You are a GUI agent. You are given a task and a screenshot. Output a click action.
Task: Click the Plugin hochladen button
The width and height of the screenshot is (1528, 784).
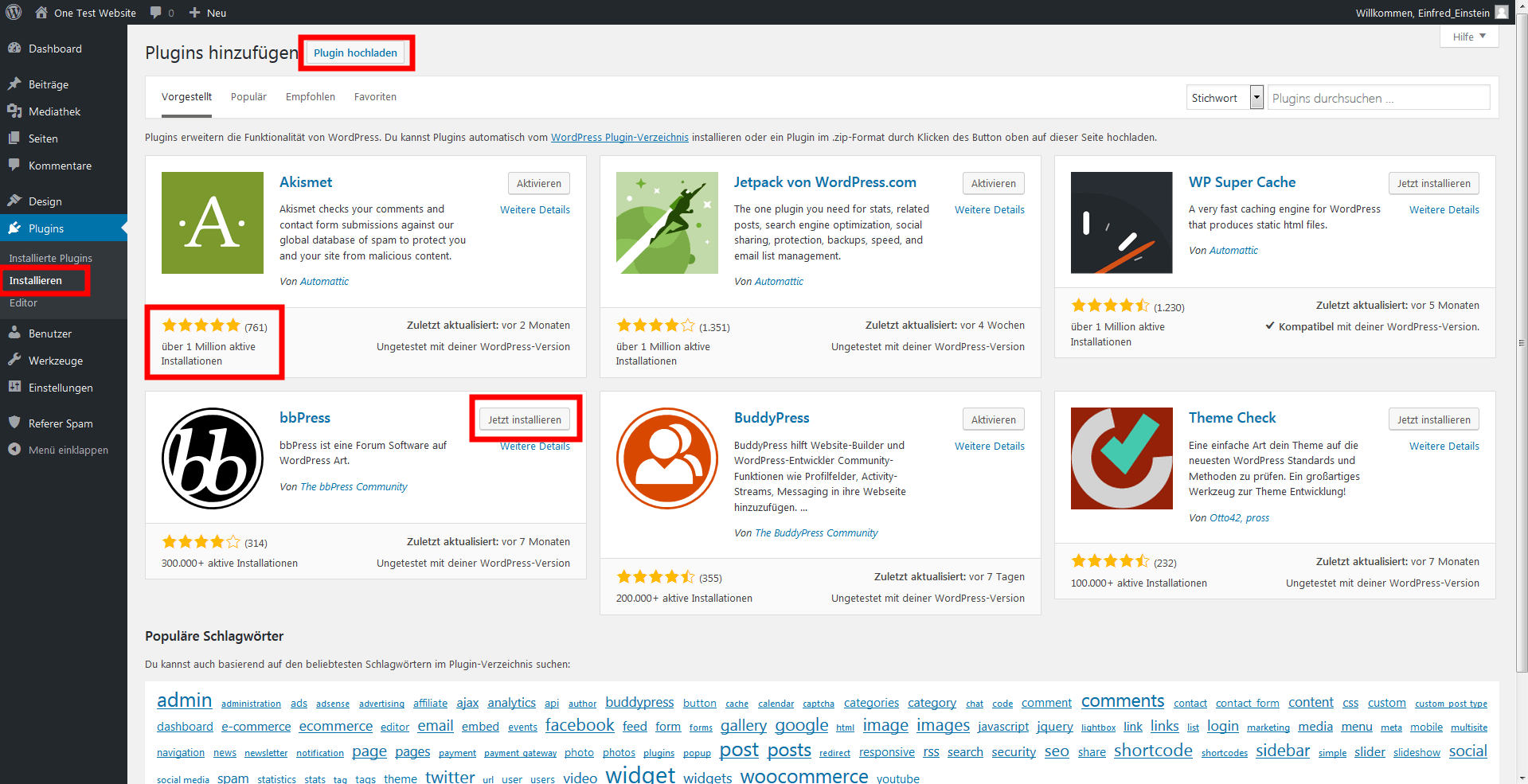pos(355,53)
